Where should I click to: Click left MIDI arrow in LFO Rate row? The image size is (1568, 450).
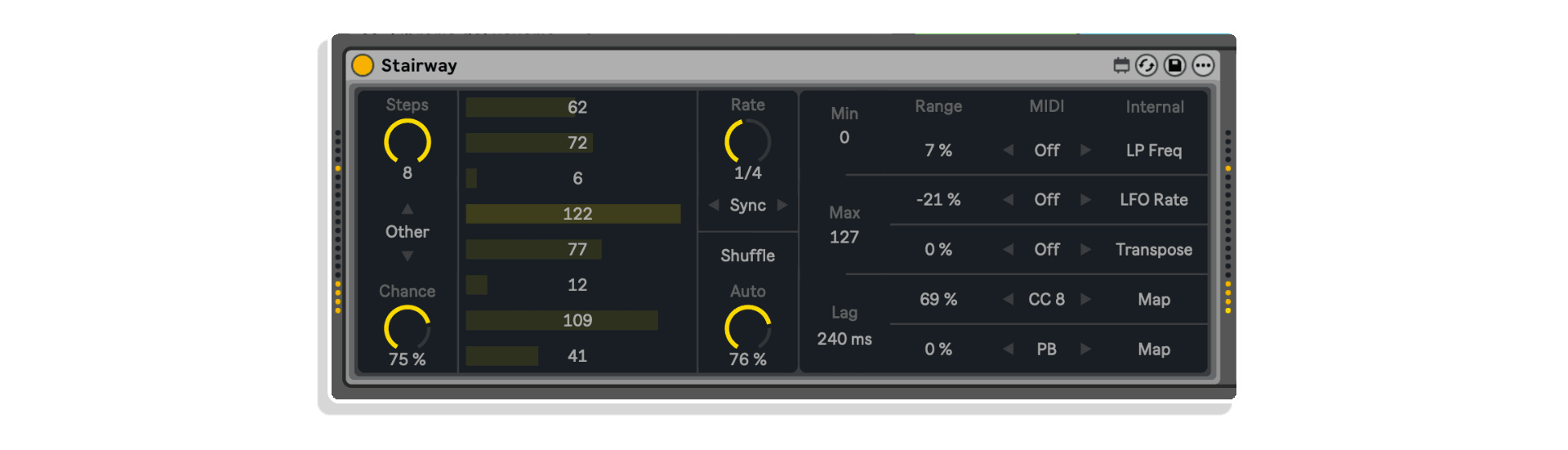click(1009, 199)
